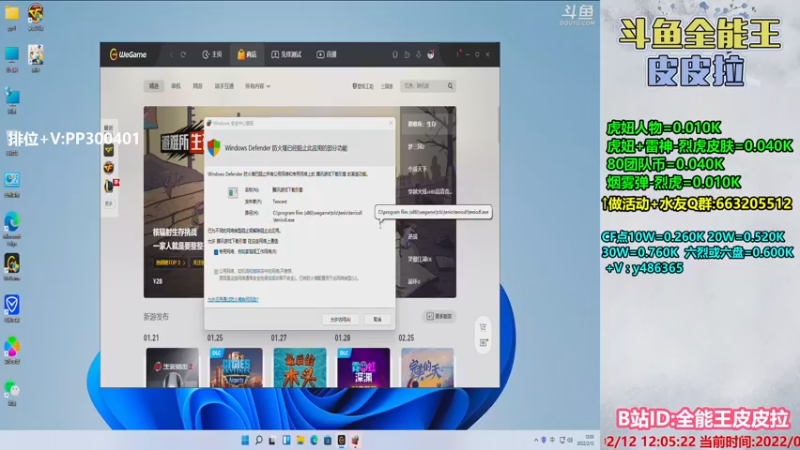Click the round CF game sidebar icon
800x450 pixels.
[109, 167]
